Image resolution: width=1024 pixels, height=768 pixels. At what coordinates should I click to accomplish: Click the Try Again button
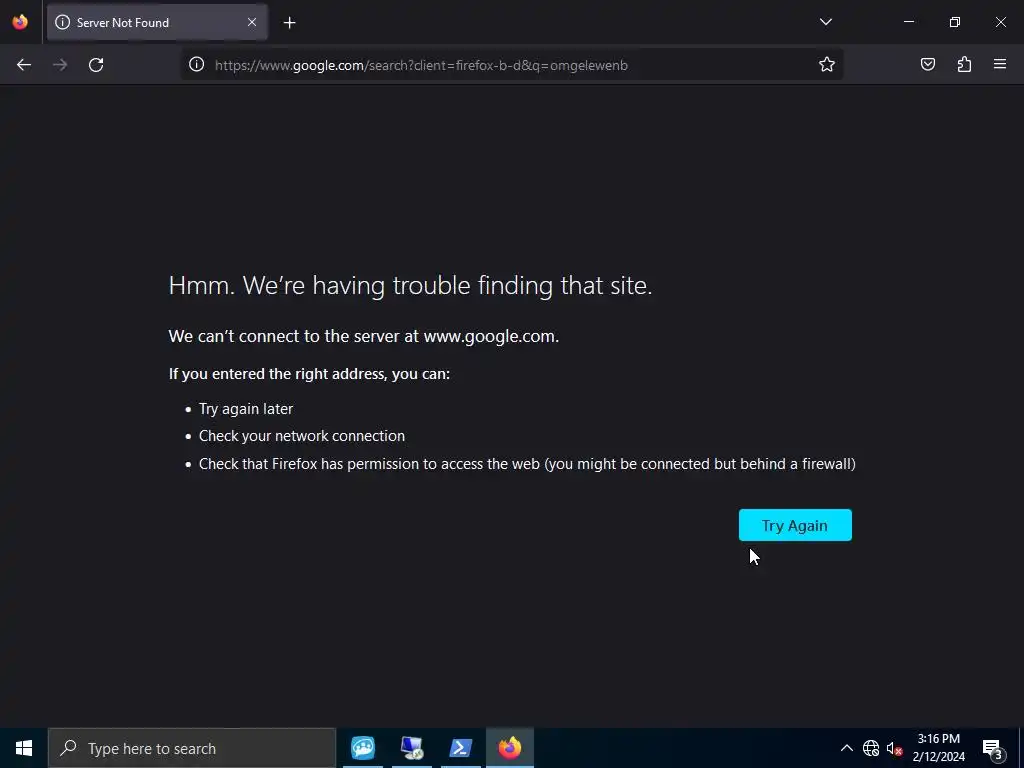tap(795, 525)
